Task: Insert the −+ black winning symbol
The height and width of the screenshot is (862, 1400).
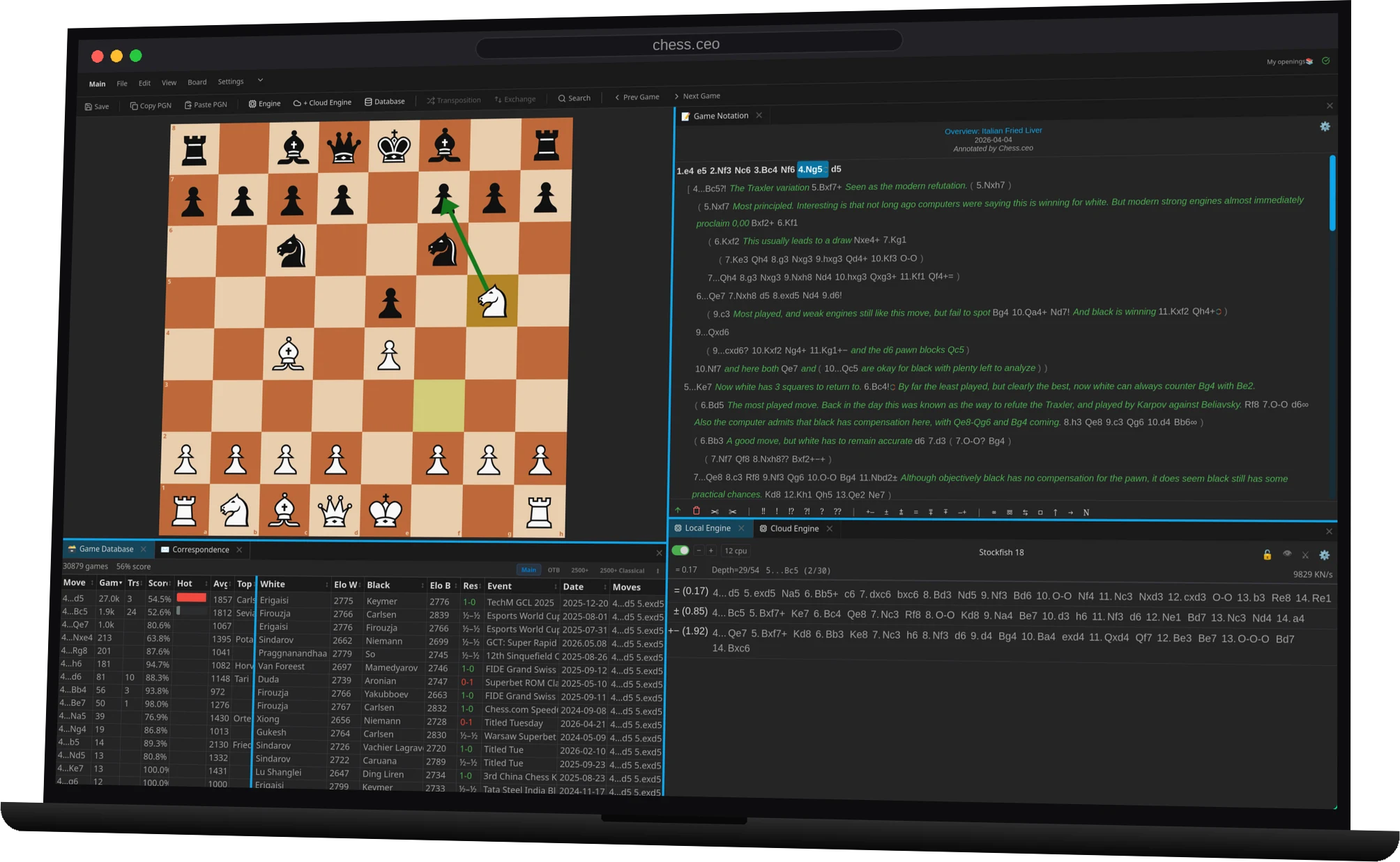Action: (962, 512)
